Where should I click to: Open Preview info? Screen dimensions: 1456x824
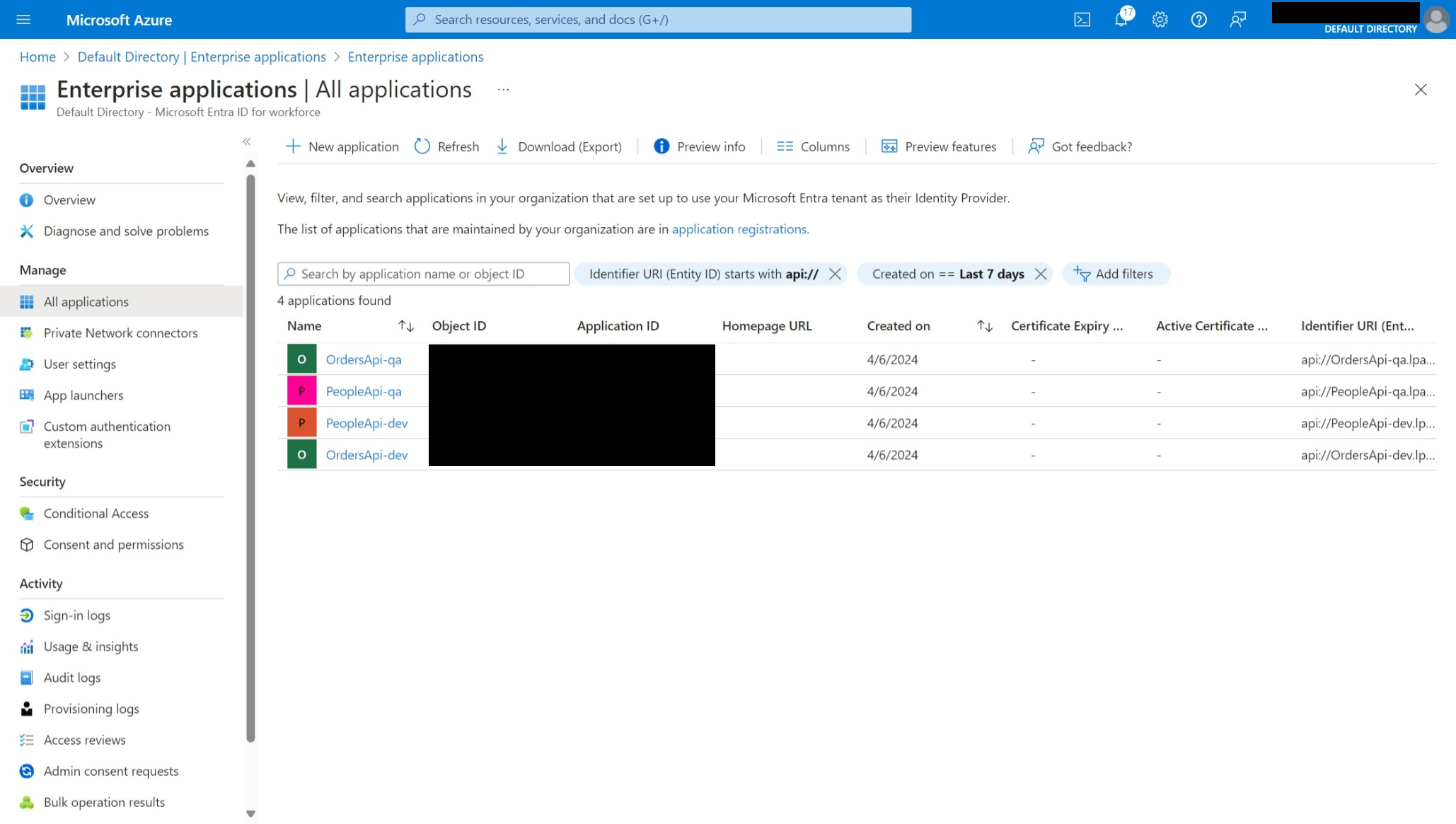tap(700, 146)
